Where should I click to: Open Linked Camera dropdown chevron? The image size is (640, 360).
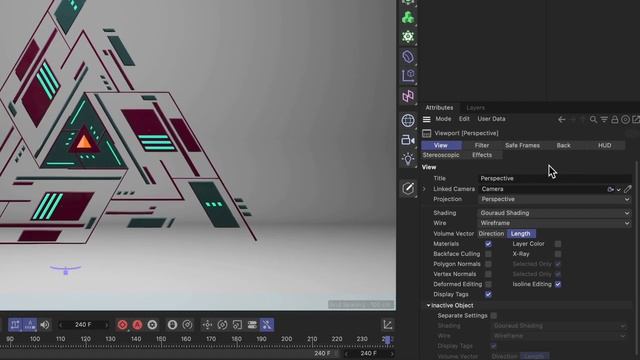(619, 189)
